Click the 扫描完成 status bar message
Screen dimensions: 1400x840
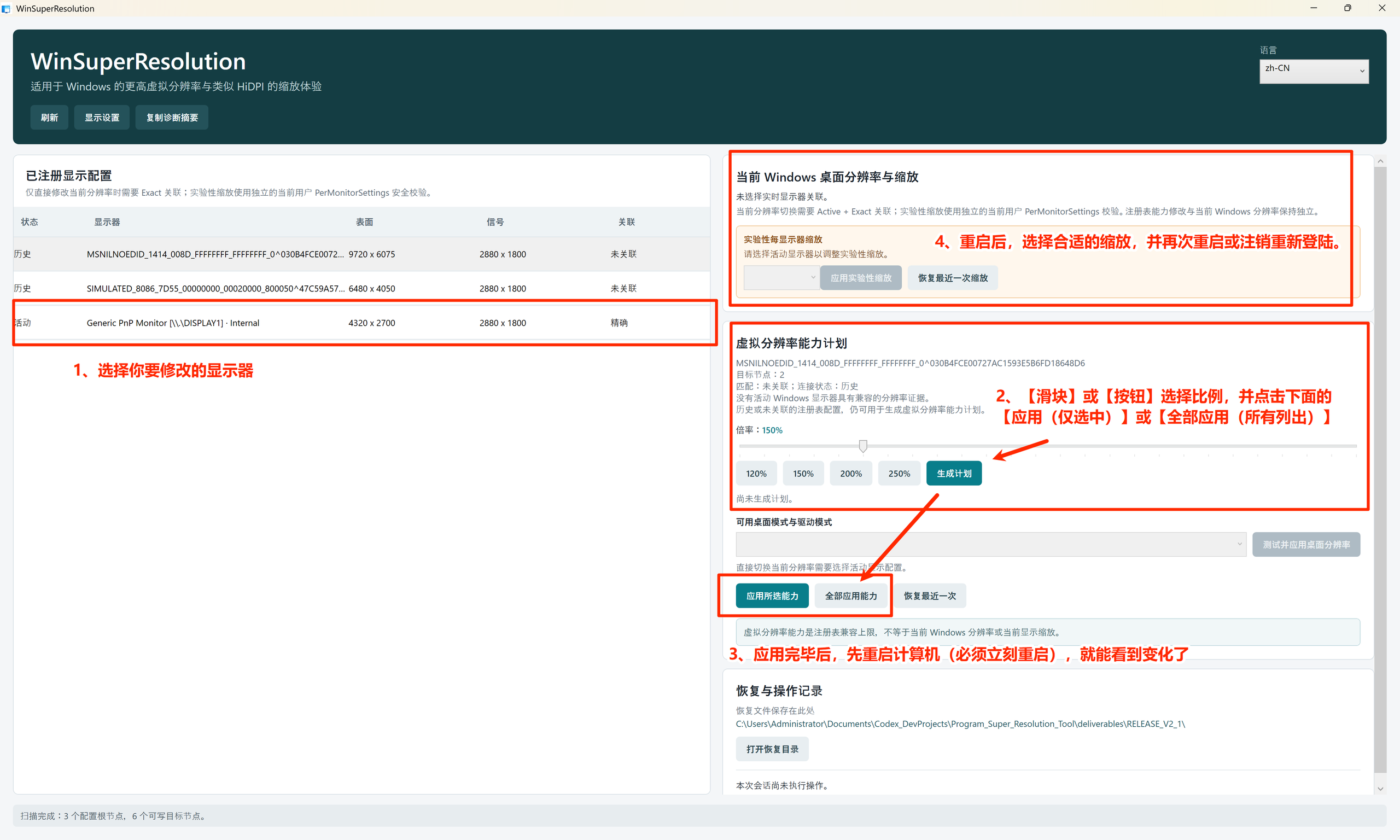tap(114, 815)
